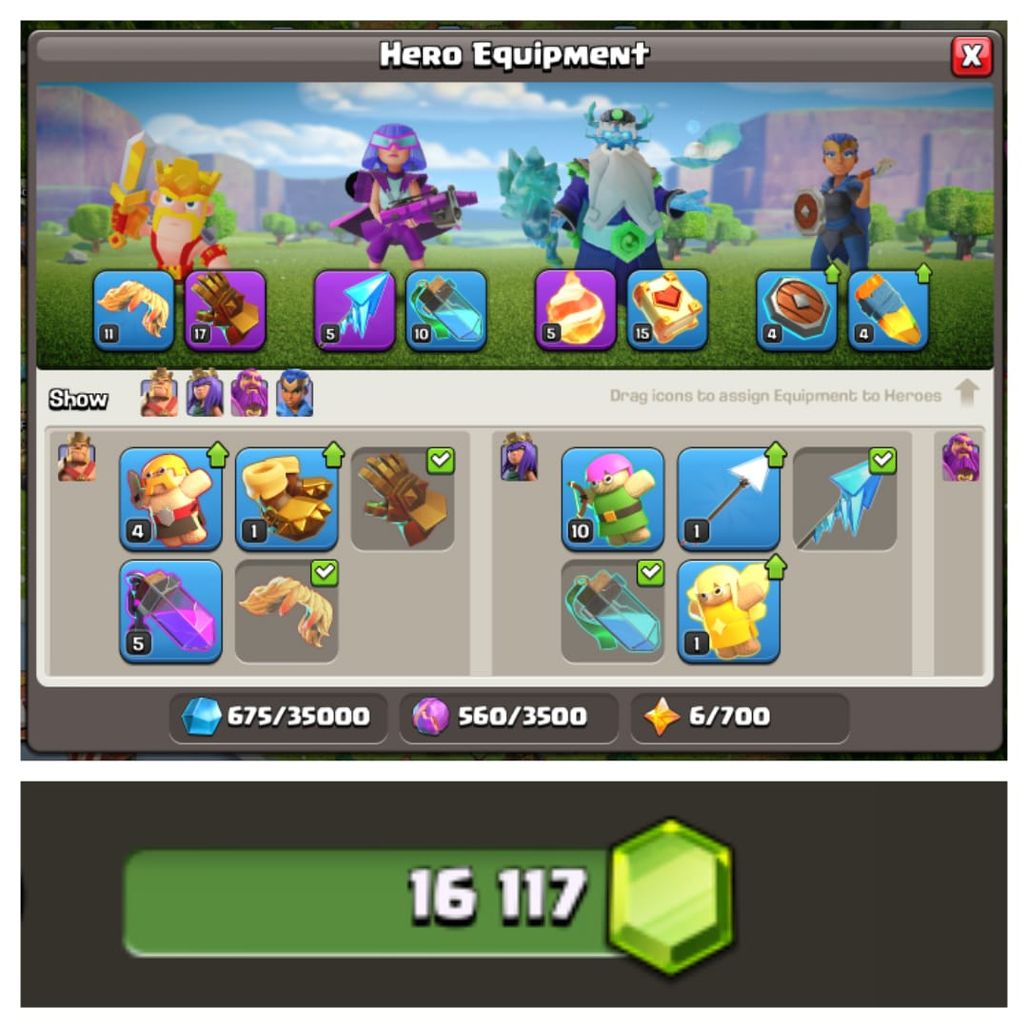Tap the purple Vampstache vial level 5
The image size is (1028, 1028).
[x=170, y=611]
